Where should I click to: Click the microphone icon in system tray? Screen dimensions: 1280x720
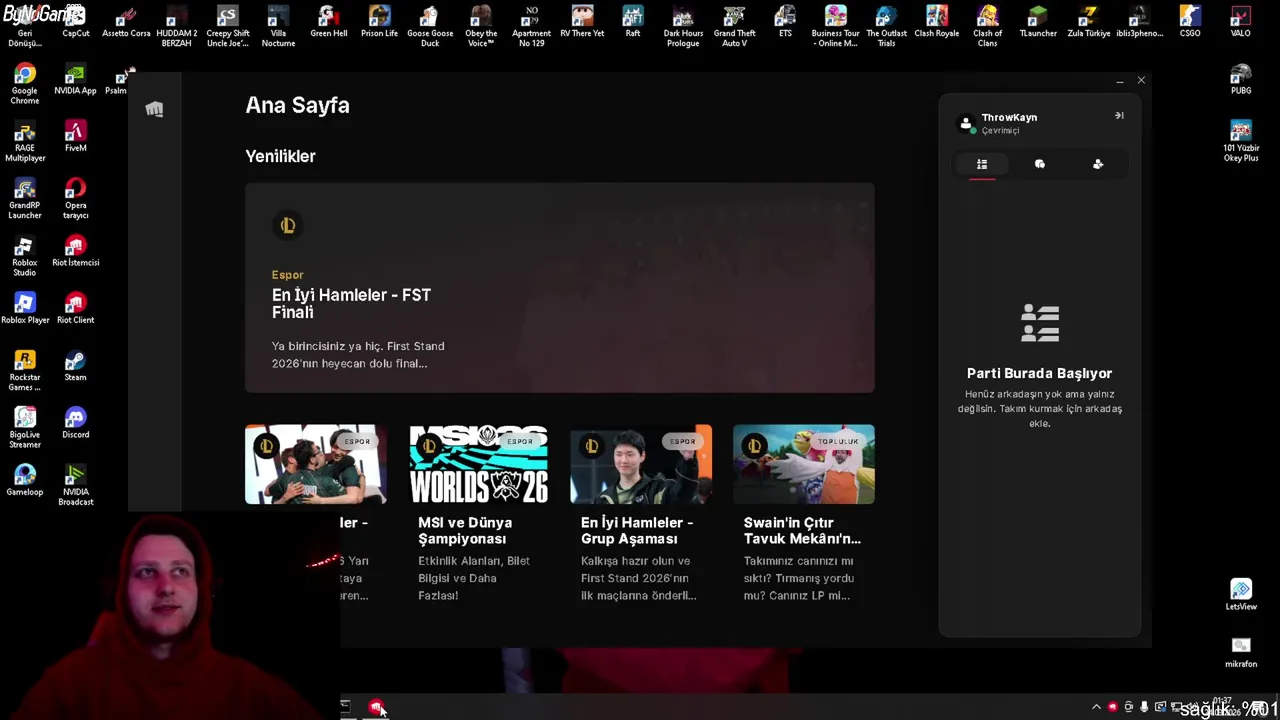(x=1144, y=707)
